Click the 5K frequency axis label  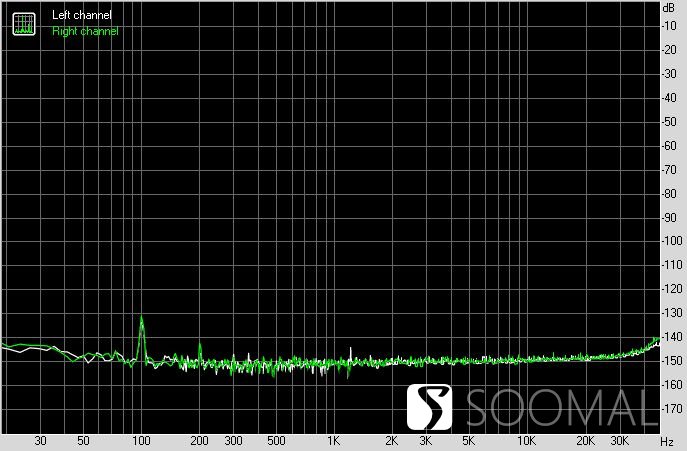pyautogui.click(x=468, y=440)
